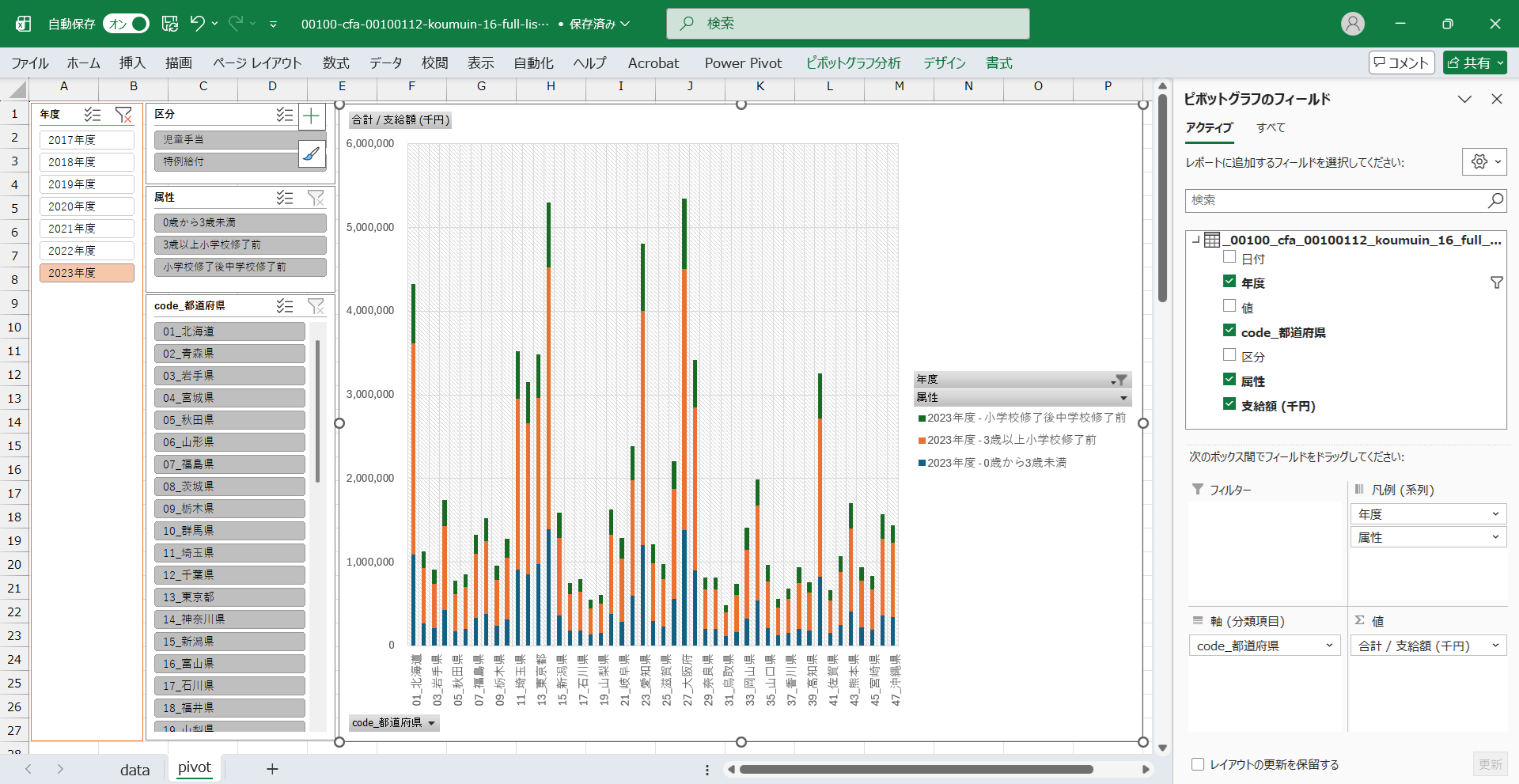Enable multi-select on 区分 slicer
The image size is (1519, 784).
point(285,115)
